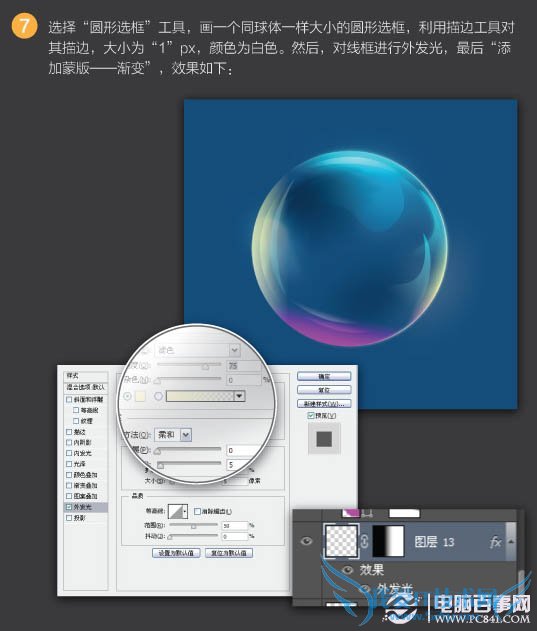537x631 pixels.
Task: Click the 图层 13 layer name
Action: 434,542
